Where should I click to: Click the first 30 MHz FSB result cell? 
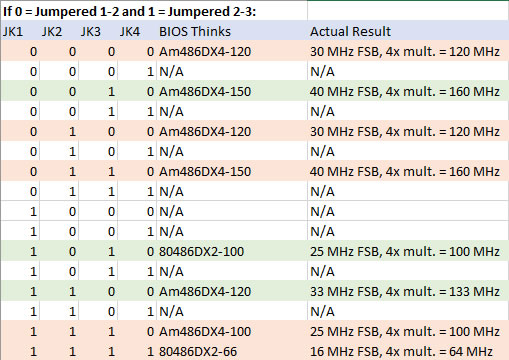(408, 51)
